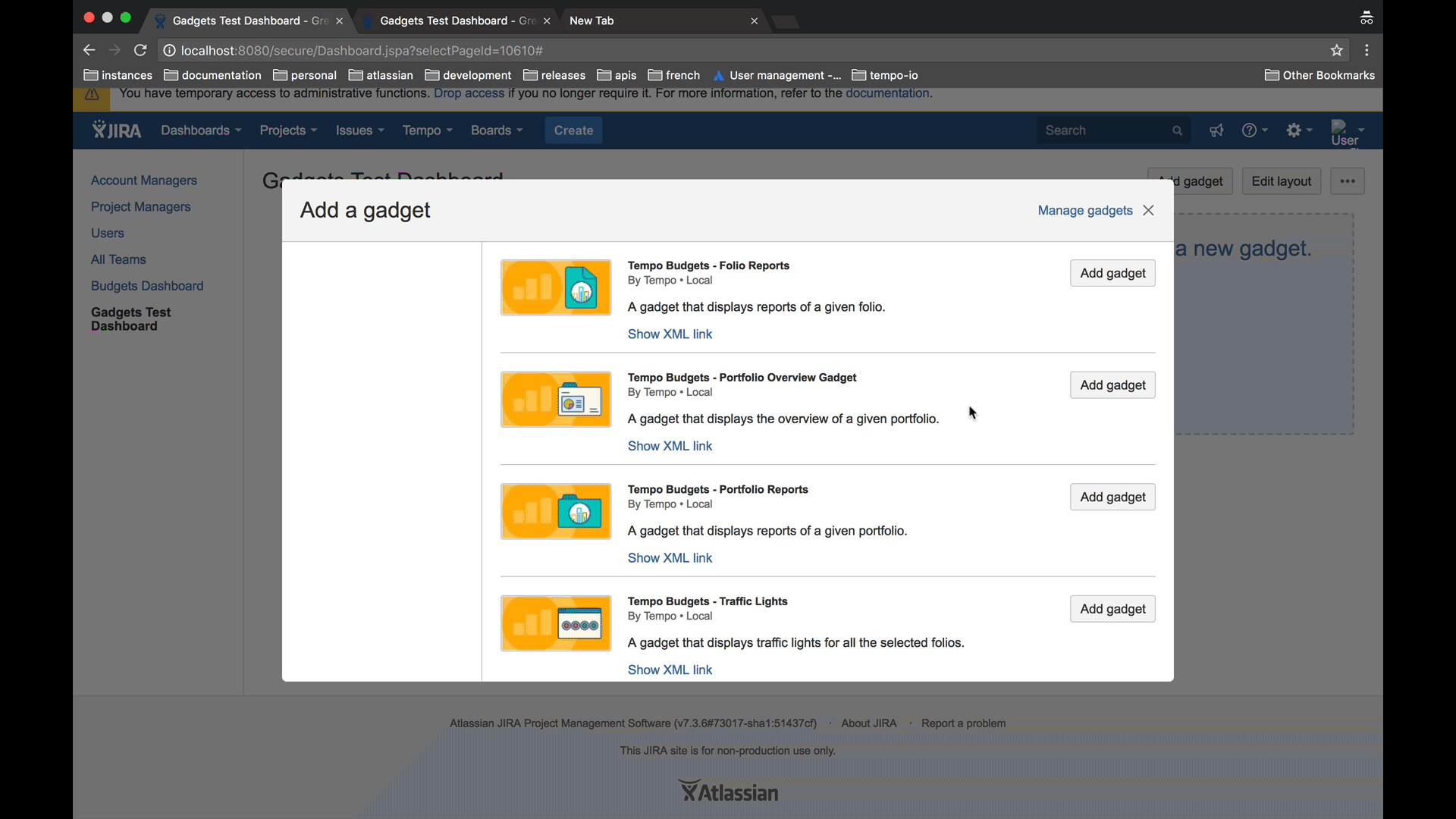Click the JIRA logo

click(117, 130)
